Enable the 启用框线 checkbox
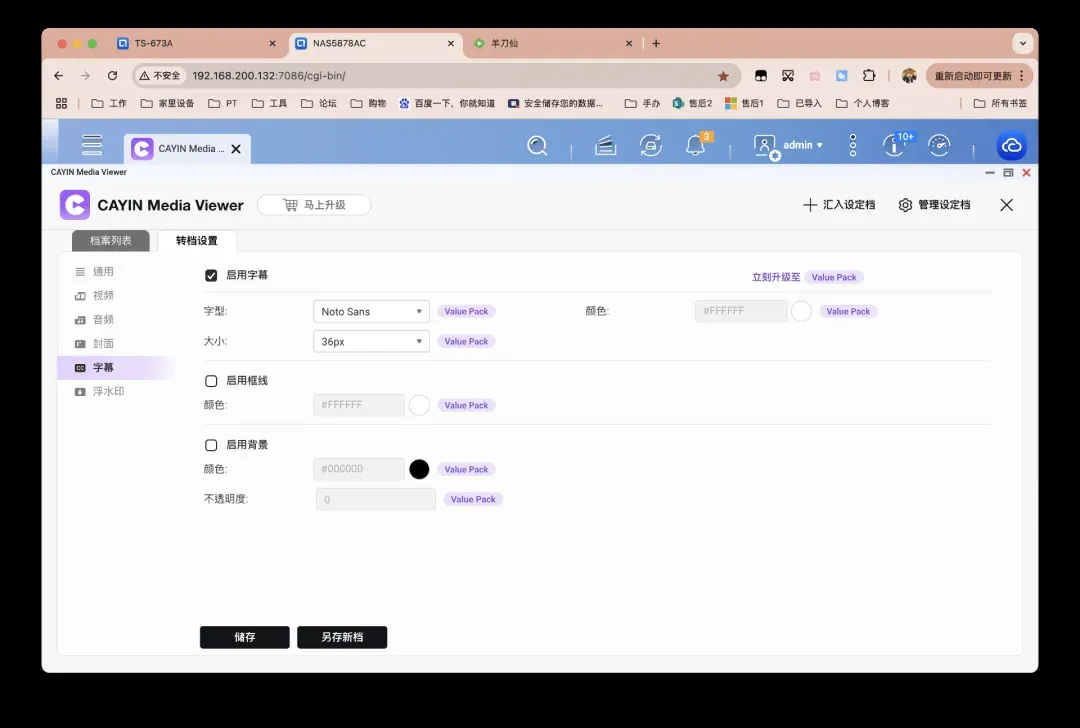 pos(211,381)
